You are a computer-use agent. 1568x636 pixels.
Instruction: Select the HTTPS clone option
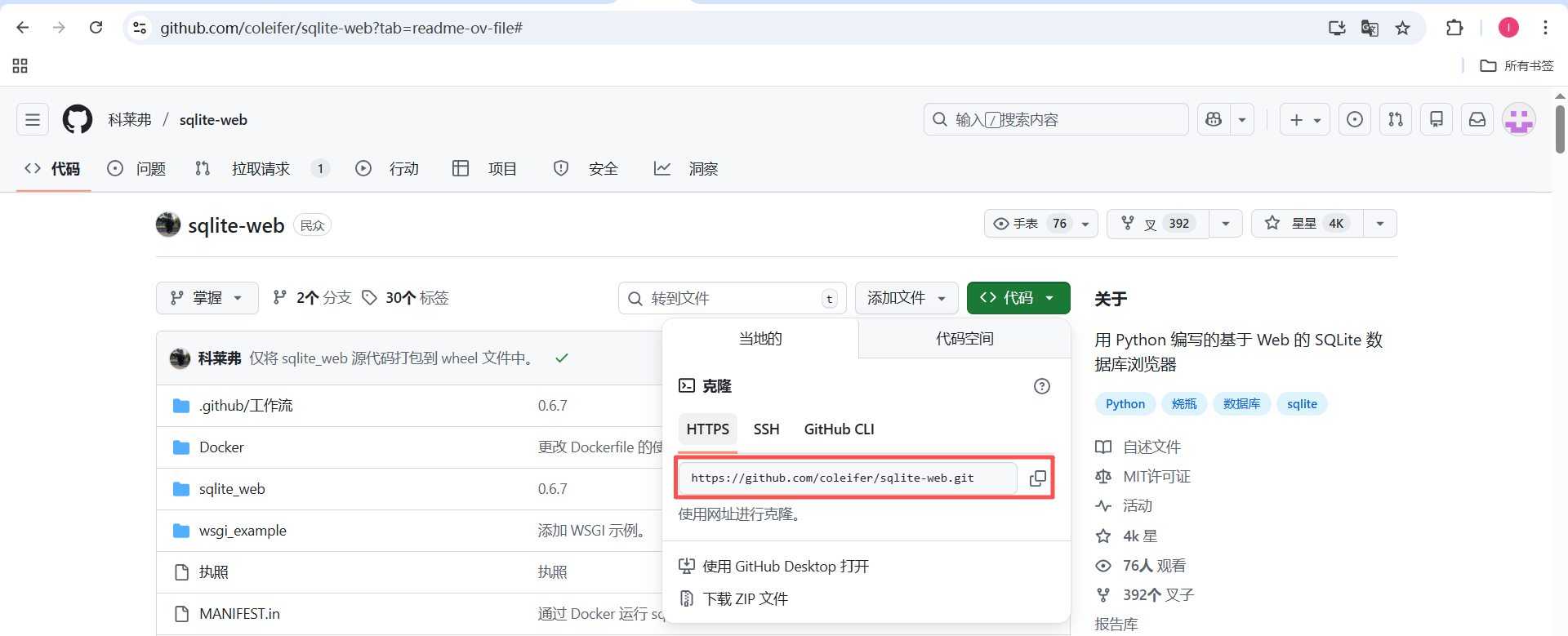tap(708, 429)
